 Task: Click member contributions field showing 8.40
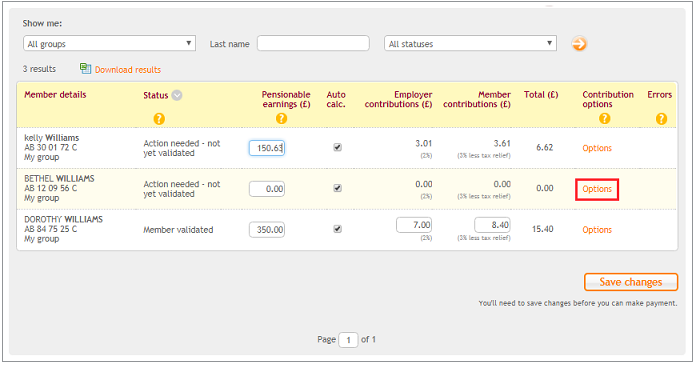492,225
